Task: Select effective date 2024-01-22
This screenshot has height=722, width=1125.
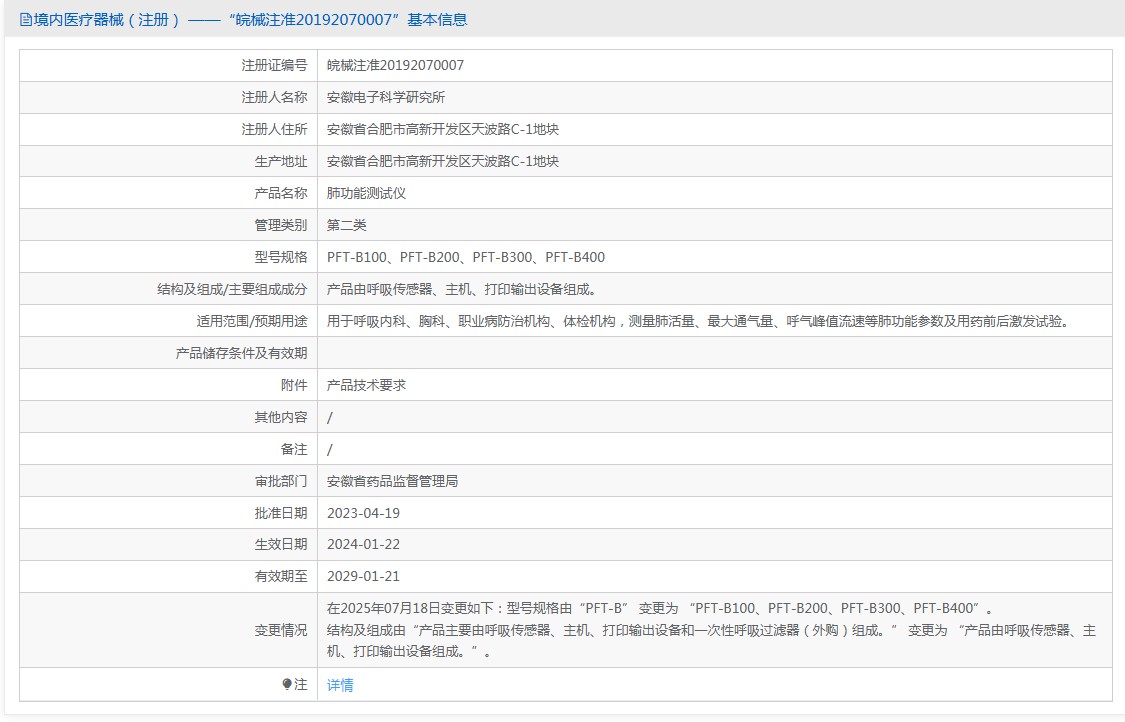Action: (363, 545)
